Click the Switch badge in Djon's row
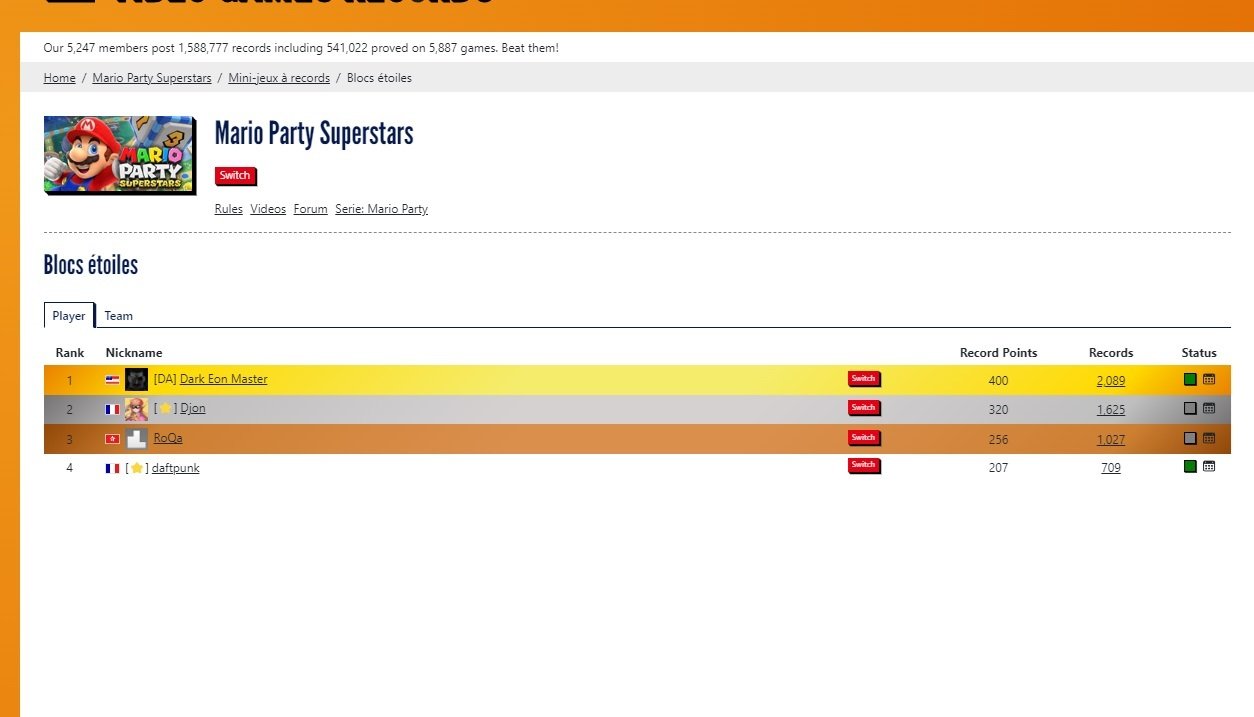This screenshot has width=1254, height=717. click(864, 408)
